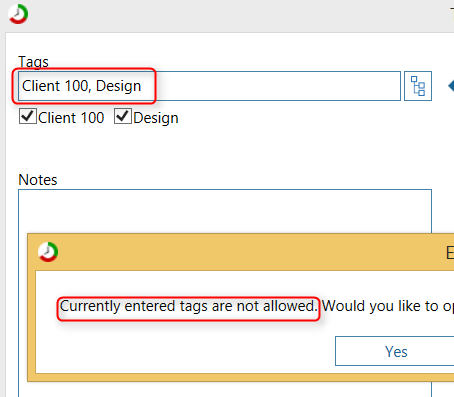Place cursor on Client 100 in Tags field

pos(55,86)
